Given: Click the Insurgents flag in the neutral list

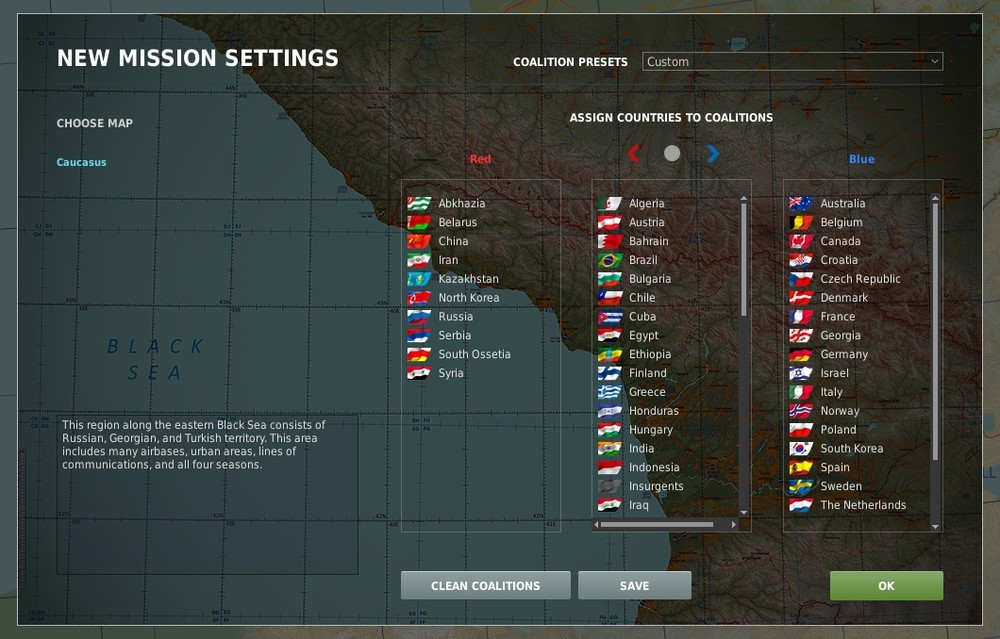Looking at the screenshot, I should pos(611,485).
